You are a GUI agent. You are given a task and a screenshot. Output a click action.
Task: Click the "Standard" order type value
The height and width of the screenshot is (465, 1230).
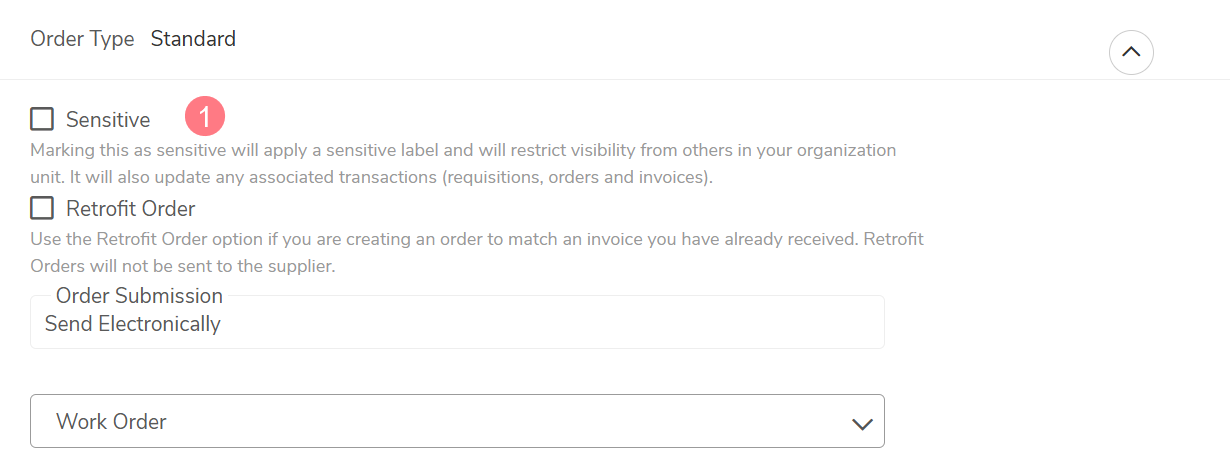(193, 39)
